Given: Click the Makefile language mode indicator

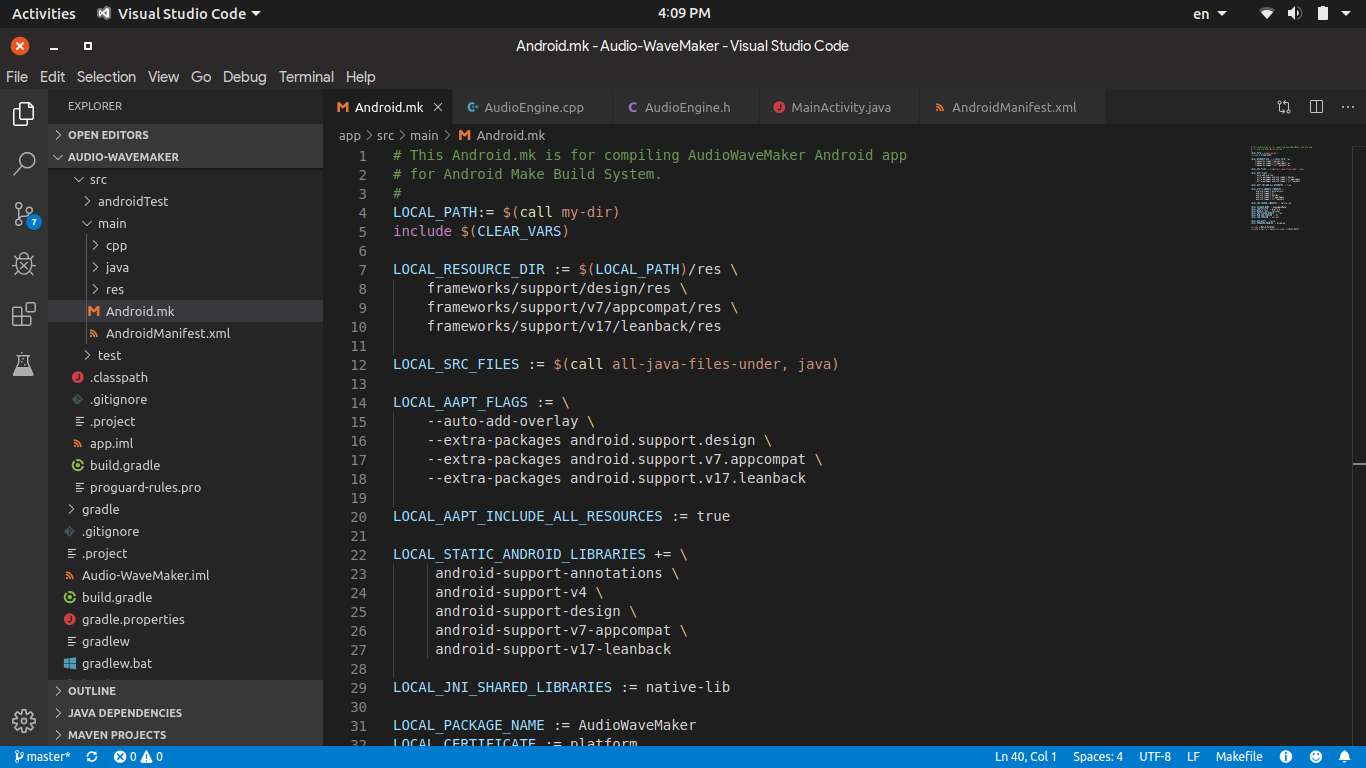Looking at the screenshot, I should [x=1239, y=757].
